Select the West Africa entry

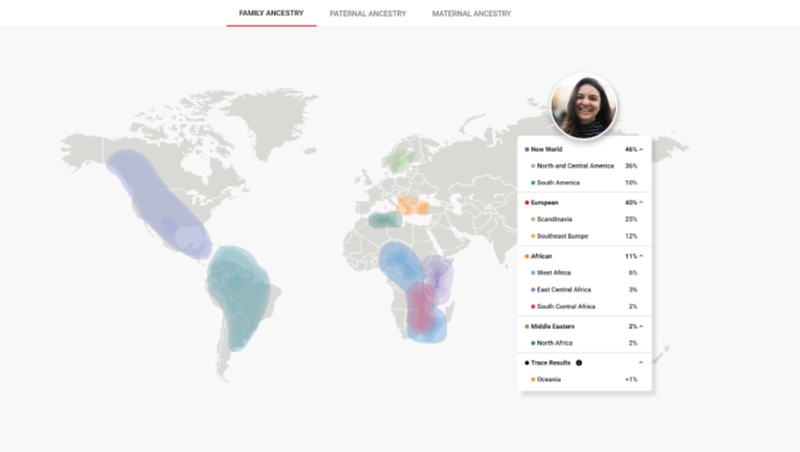coord(557,272)
